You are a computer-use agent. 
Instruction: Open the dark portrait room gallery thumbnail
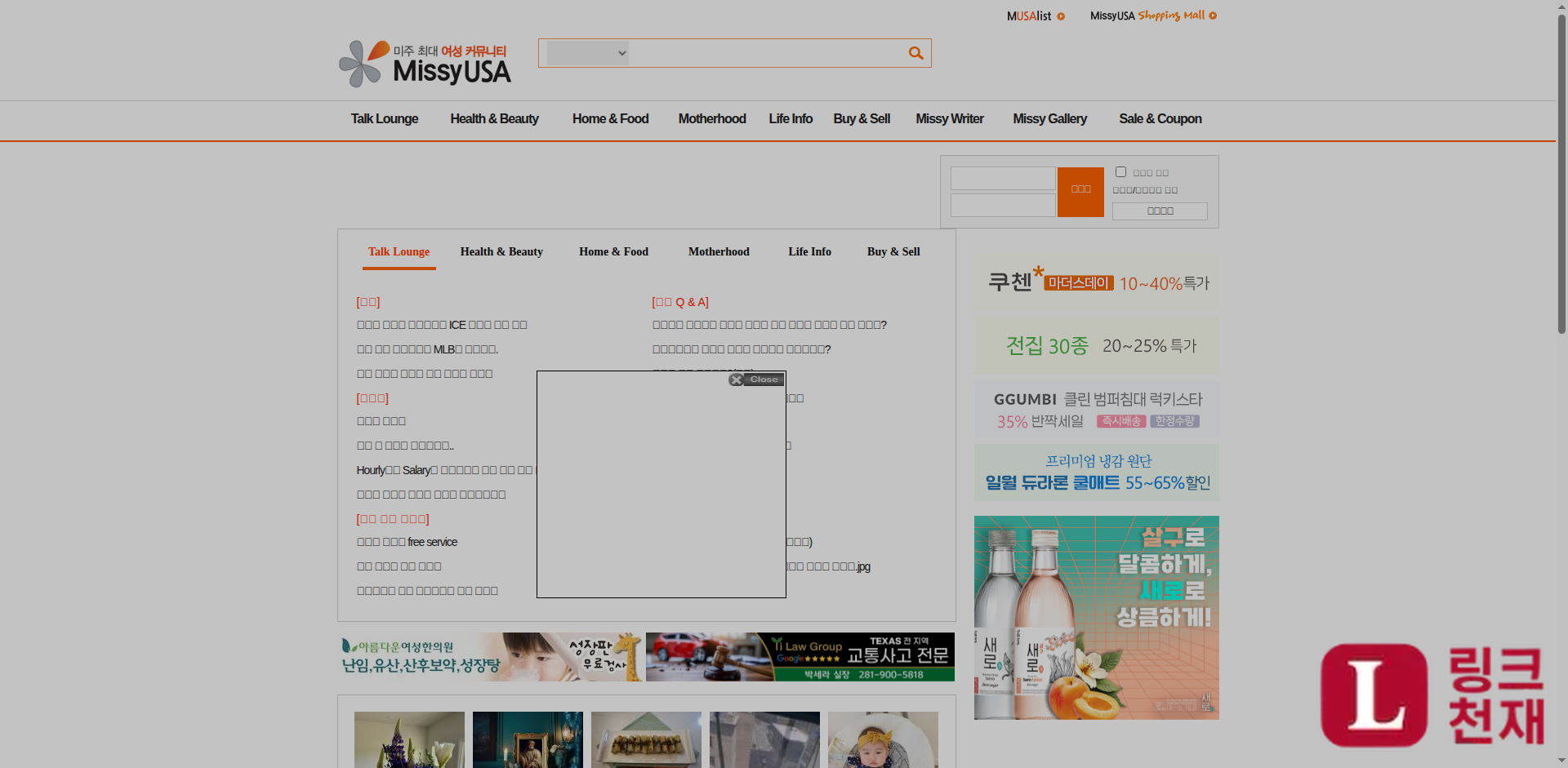[528, 739]
